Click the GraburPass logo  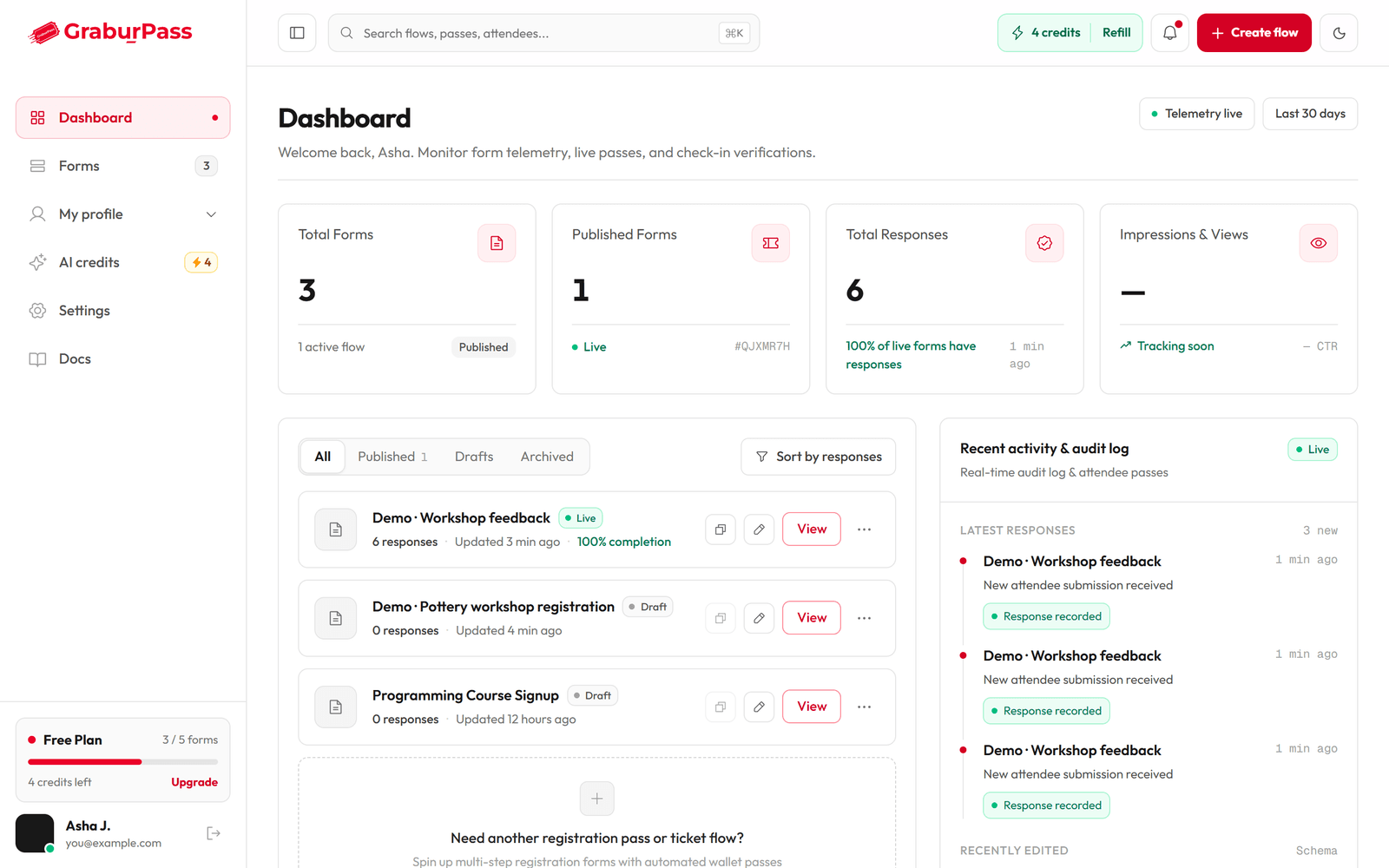coord(110,32)
